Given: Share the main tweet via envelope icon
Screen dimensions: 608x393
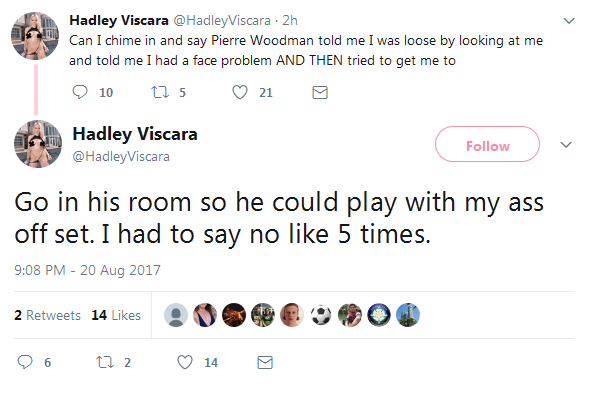Looking at the screenshot, I should pos(265,362).
